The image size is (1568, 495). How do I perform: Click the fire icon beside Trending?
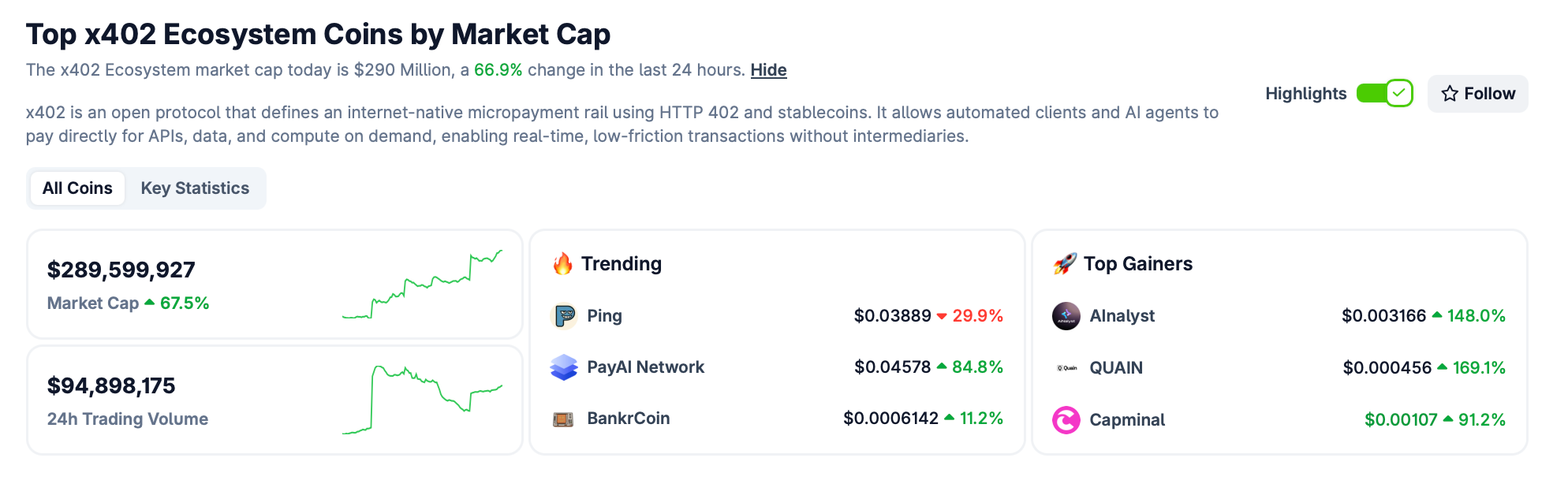(x=563, y=263)
